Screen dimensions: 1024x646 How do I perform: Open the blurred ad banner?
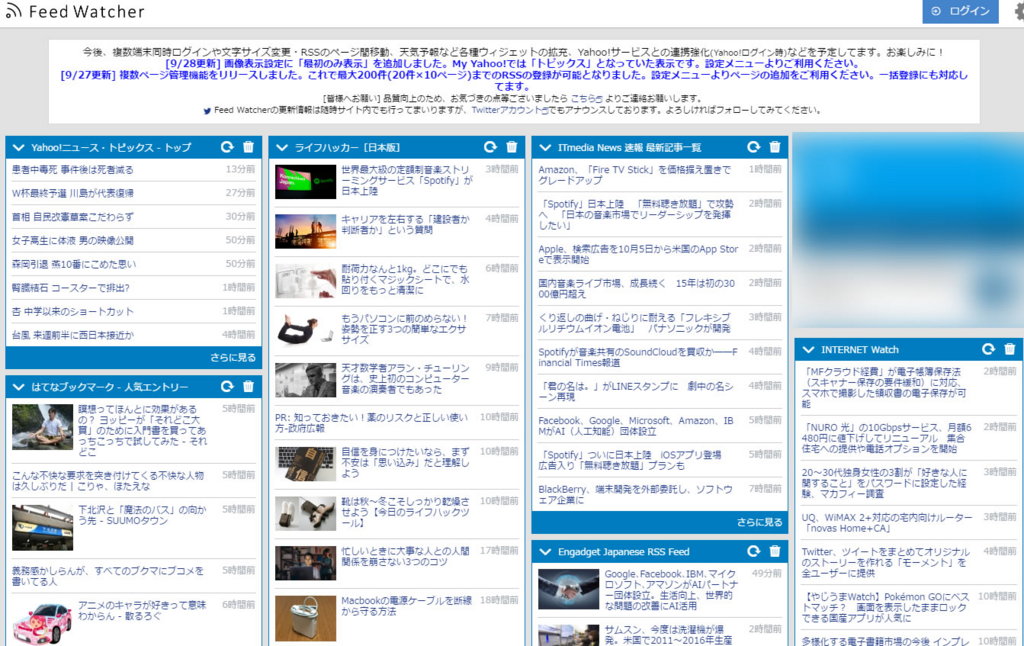click(x=908, y=230)
